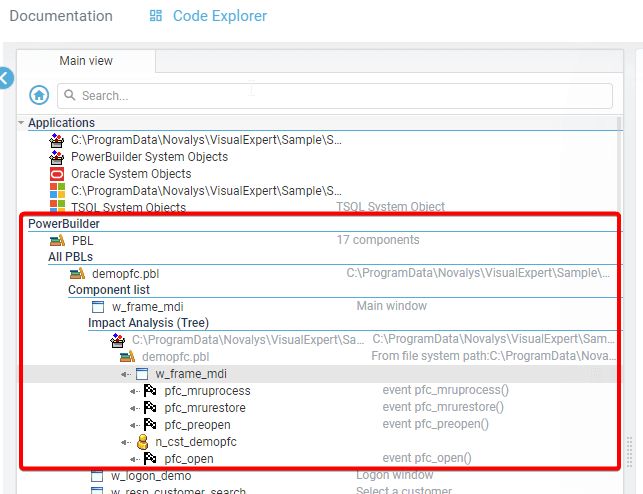This screenshot has height=494, width=643.
Task: Click the Oracle System Objects icon
Action: 57,174
